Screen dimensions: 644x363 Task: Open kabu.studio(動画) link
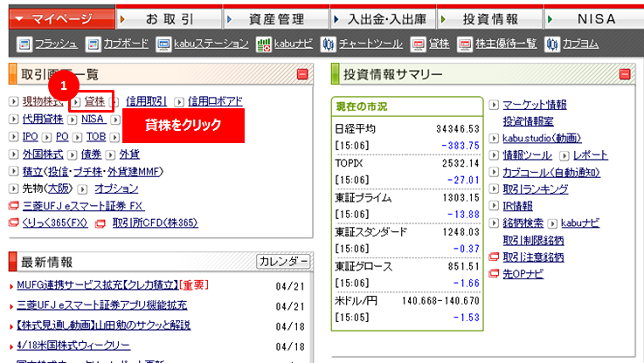click(x=542, y=138)
